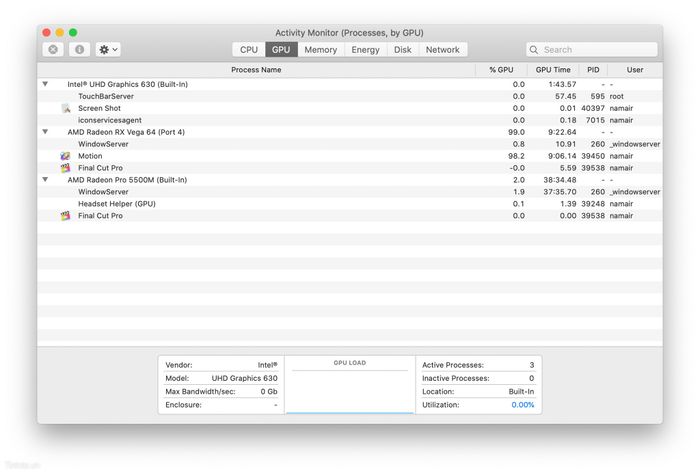Select WindowServer with 0.8 % GPU
Image resolution: width=700 pixels, height=473 pixels.
[x=350, y=144]
